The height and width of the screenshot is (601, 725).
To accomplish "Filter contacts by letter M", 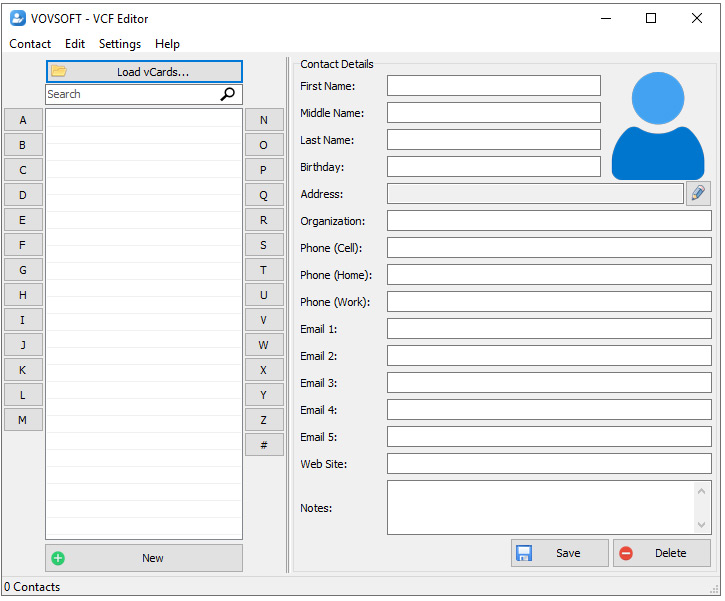I will pyautogui.click(x=23, y=420).
